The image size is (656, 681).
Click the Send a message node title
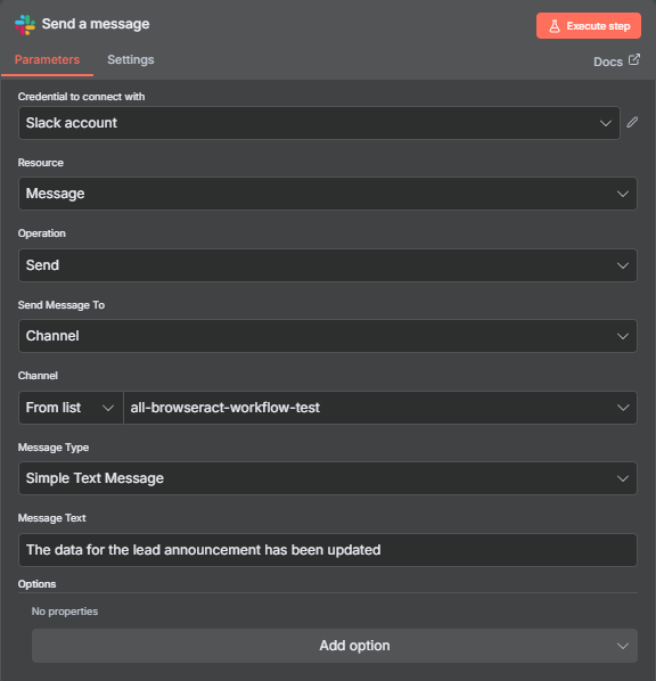[95, 24]
